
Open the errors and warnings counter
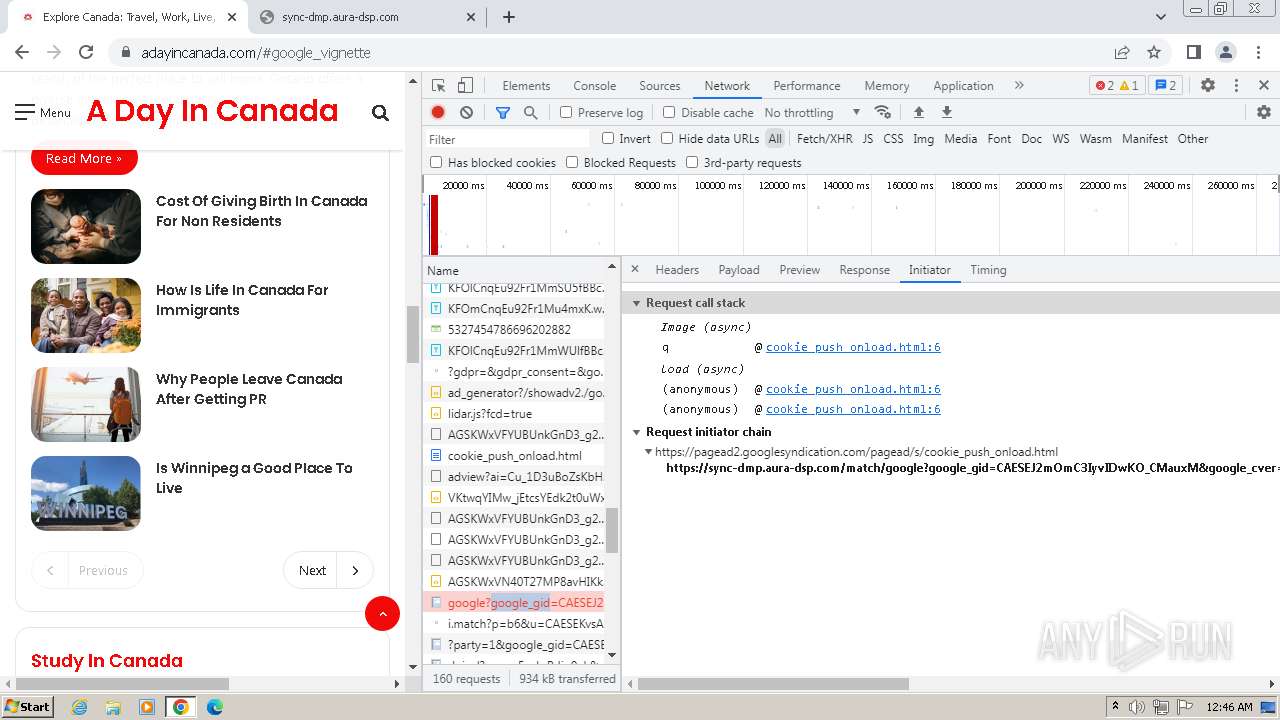[1117, 86]
